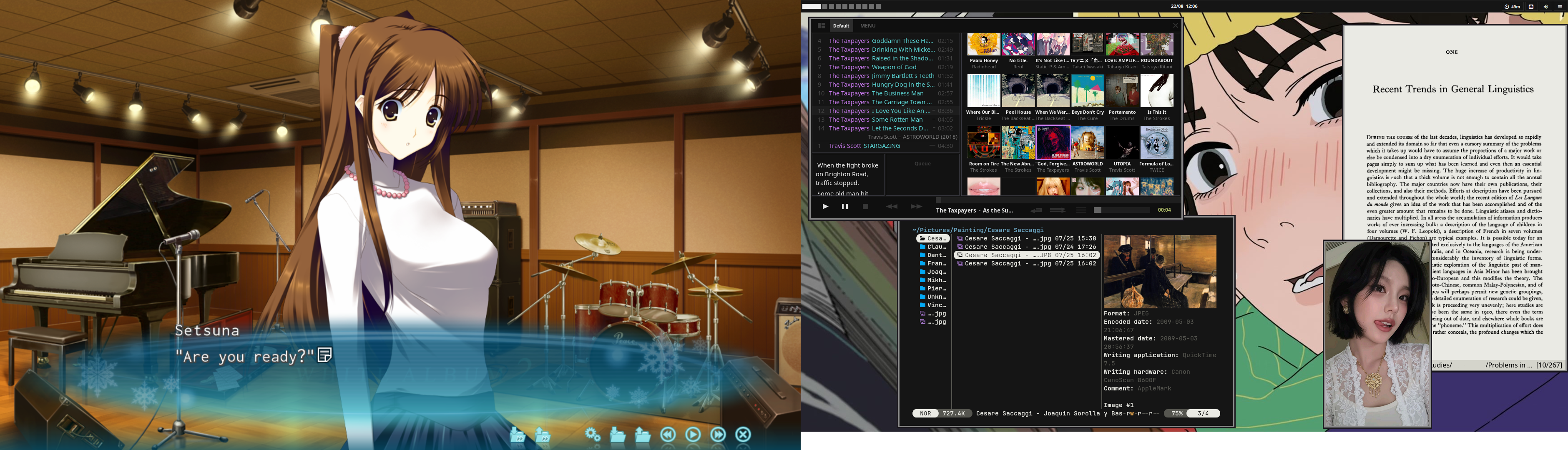Click the three-line queue icon in player
Viewport: 1568px width, 450px height.
tap(1081, 210)
